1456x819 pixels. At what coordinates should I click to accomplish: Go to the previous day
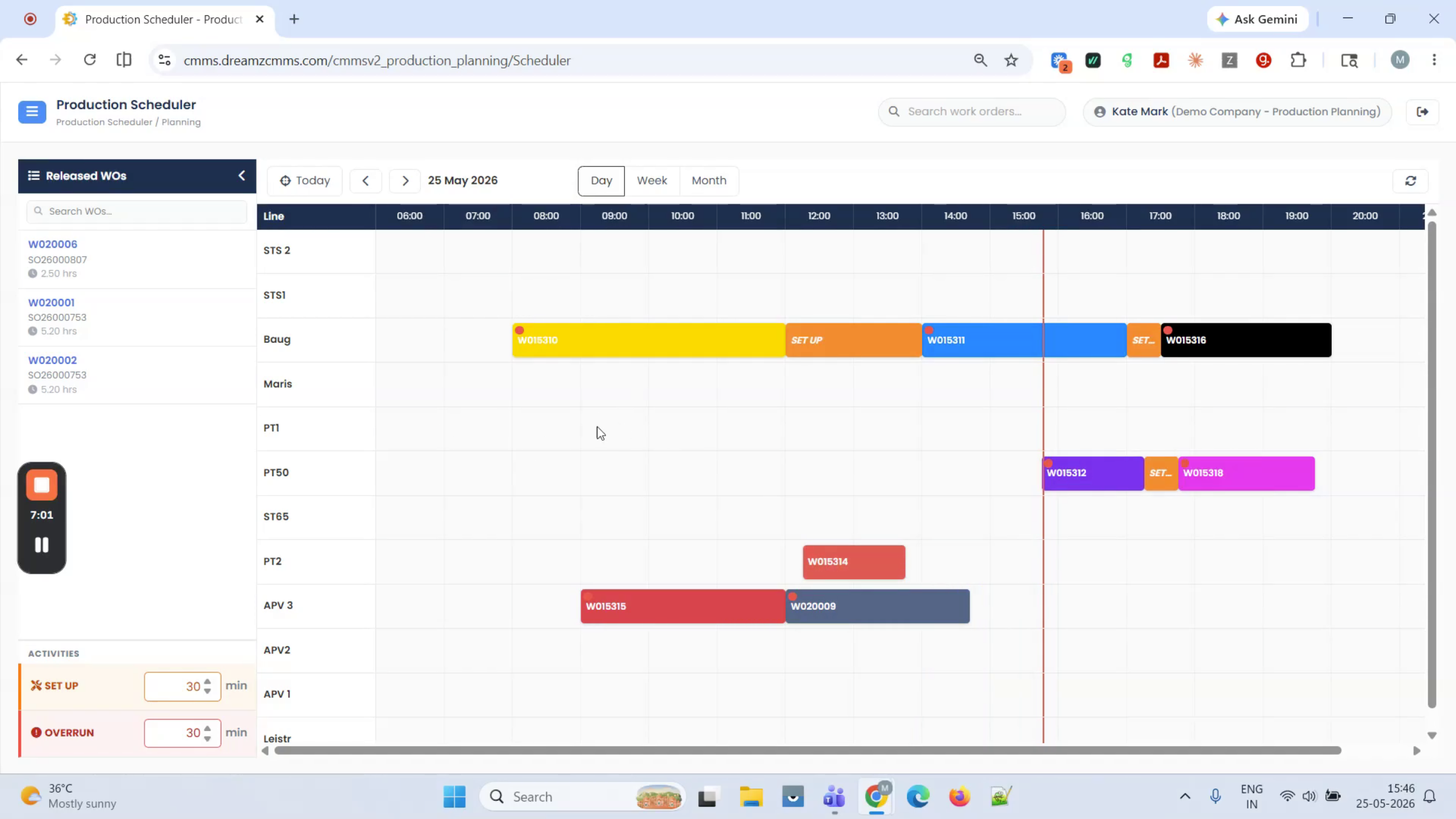tap(365, 181)
